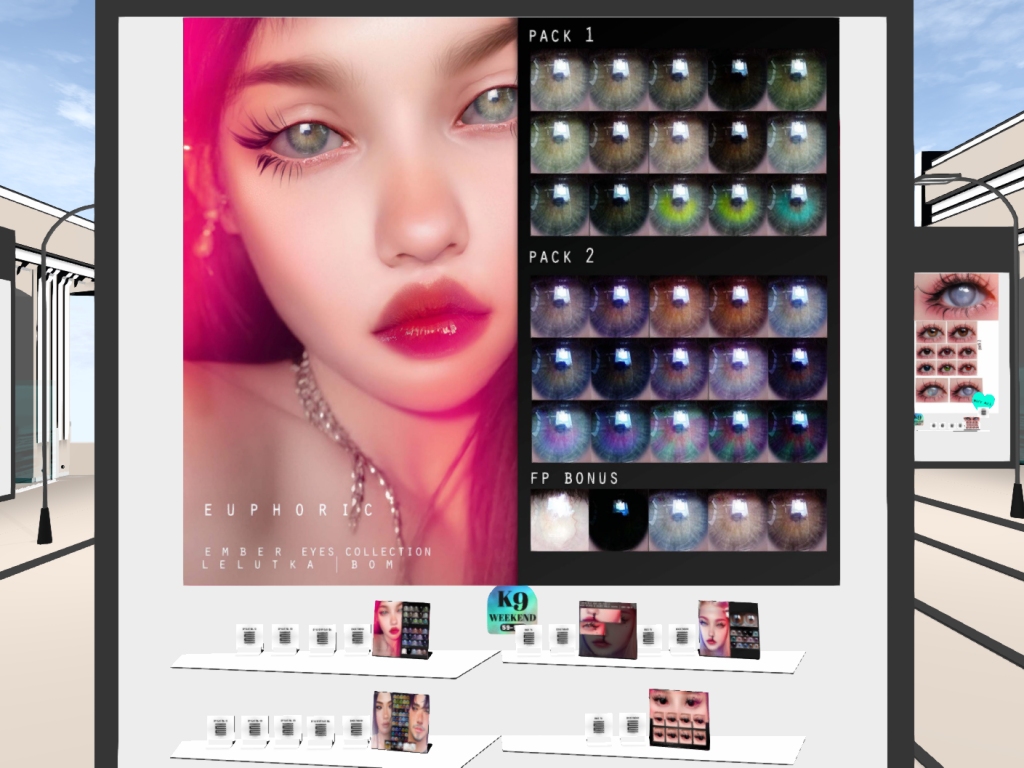Click the K9 Weekend event sign
Image resolution: width=1024 pixels, height=768 pixels.
coord(512,611)
